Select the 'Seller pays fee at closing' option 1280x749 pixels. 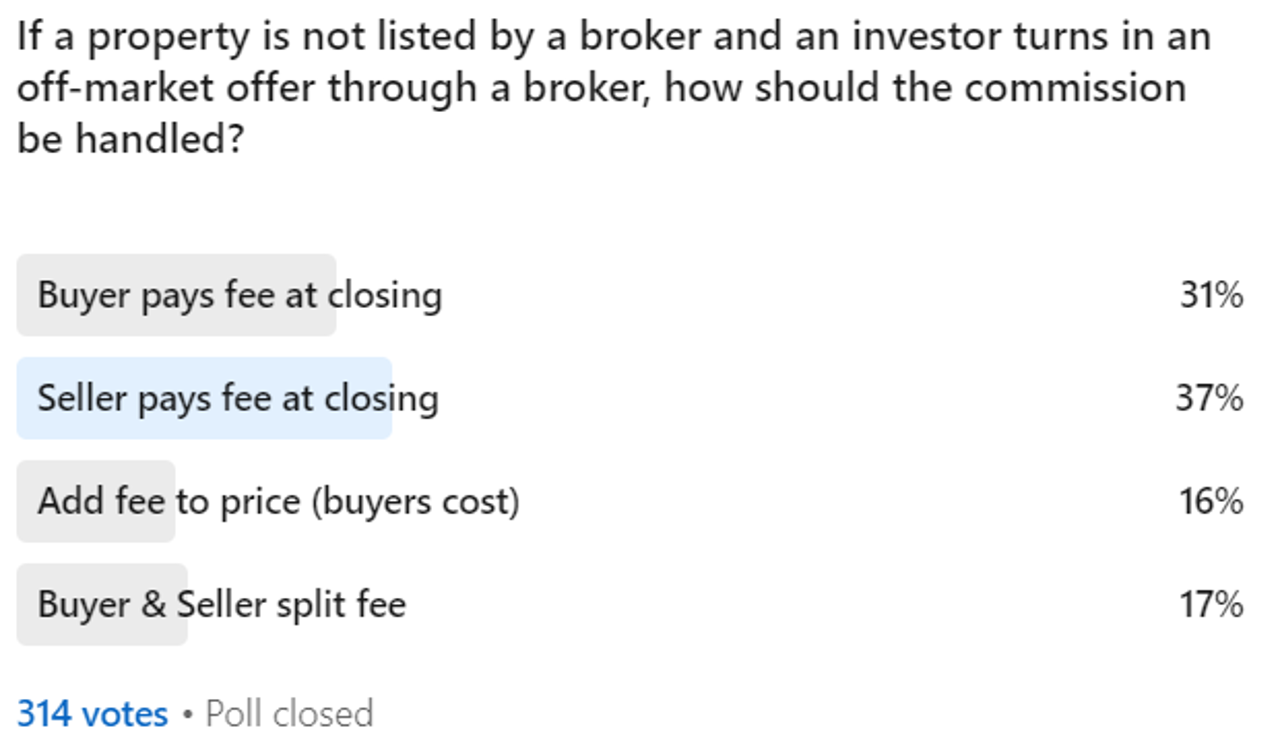pos(238,399)
